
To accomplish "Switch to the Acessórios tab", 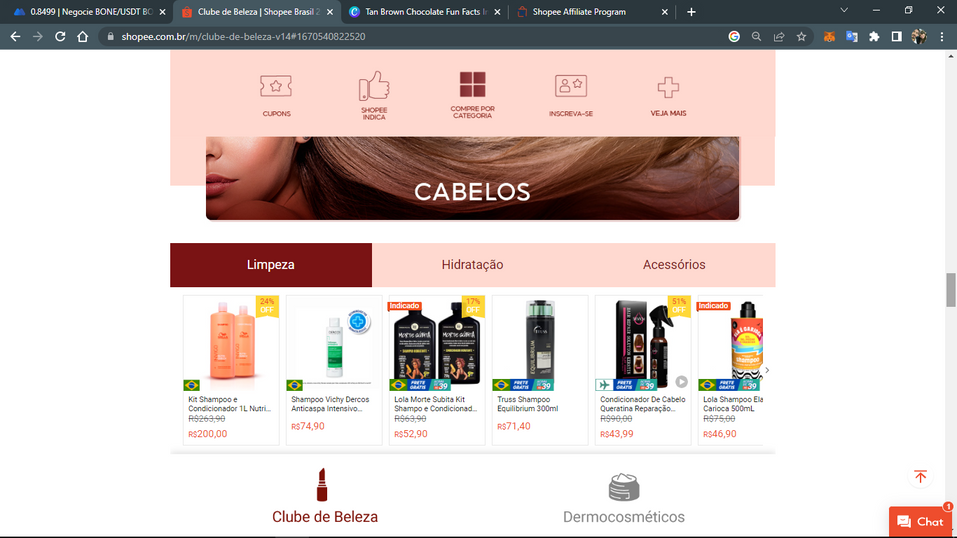I will click(674, 265).
